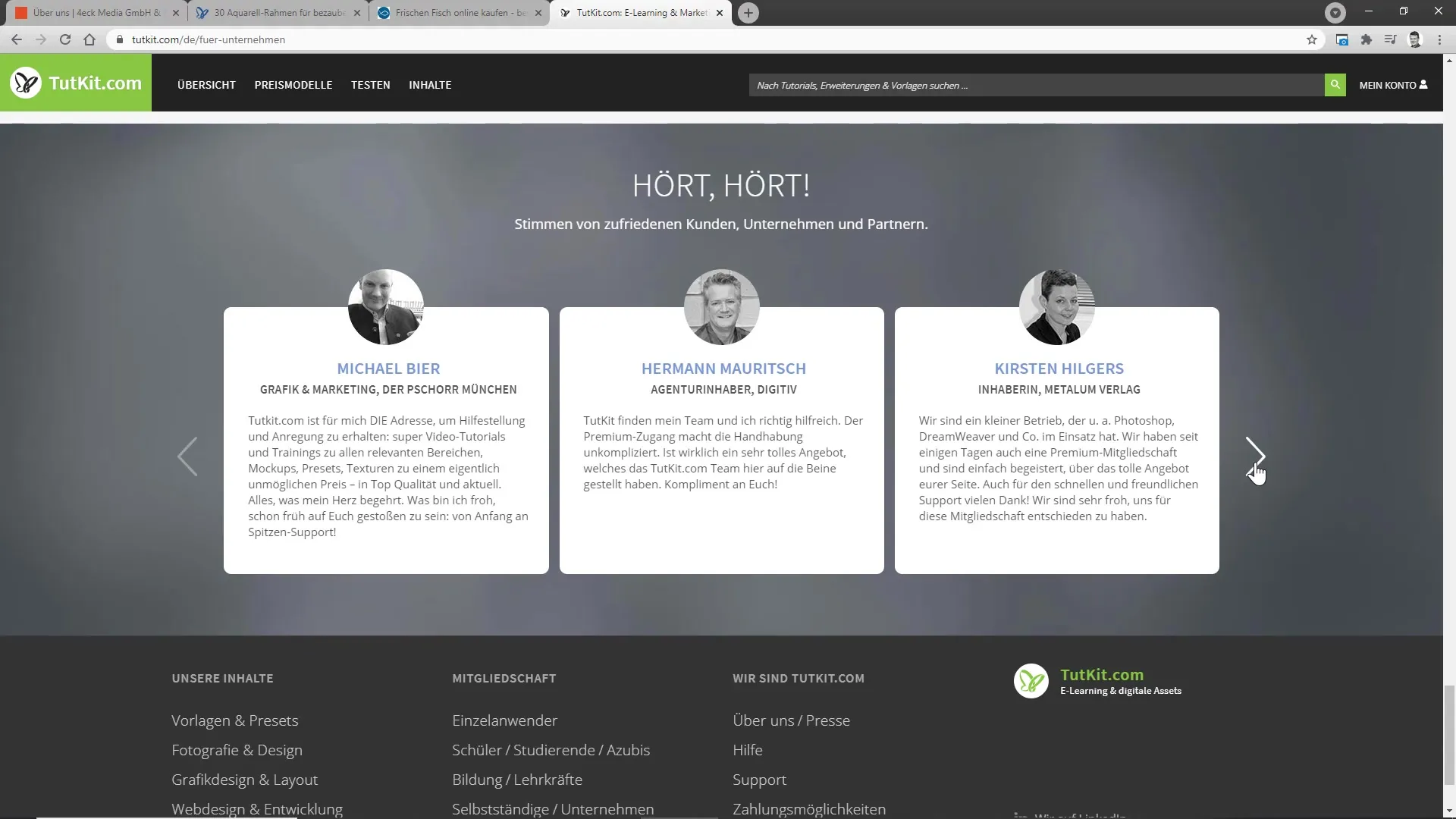This screenshot has height=819, width=1456.
Task: Close the Frischen Fisch tab
Action: pyautogui.click(x=538, y=13)
